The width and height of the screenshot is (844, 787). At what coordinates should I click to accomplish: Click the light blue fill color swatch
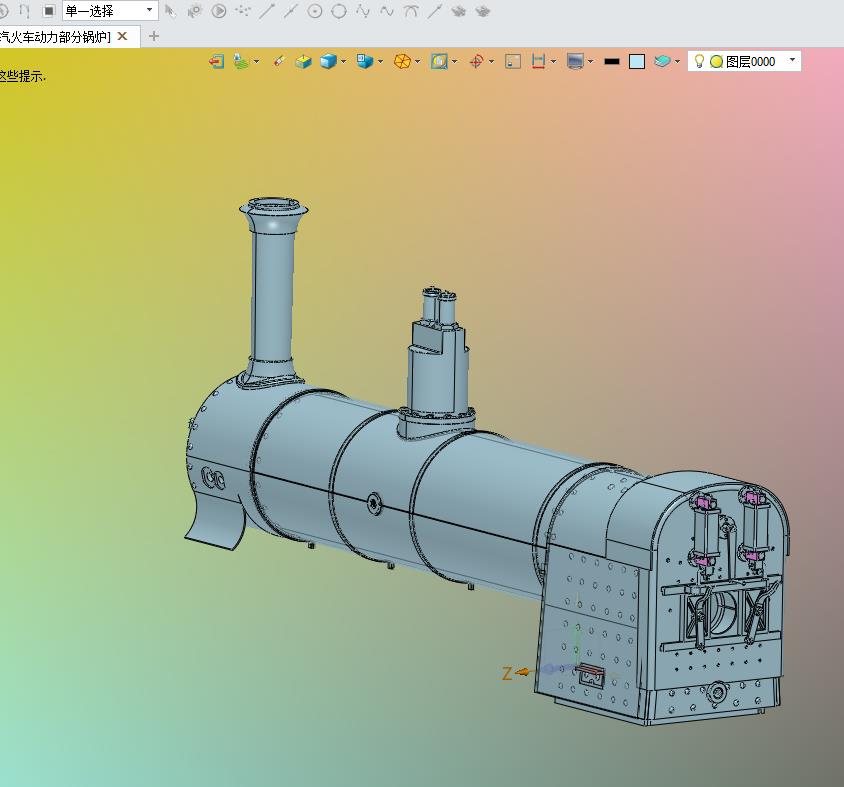[x=637, y=61]
